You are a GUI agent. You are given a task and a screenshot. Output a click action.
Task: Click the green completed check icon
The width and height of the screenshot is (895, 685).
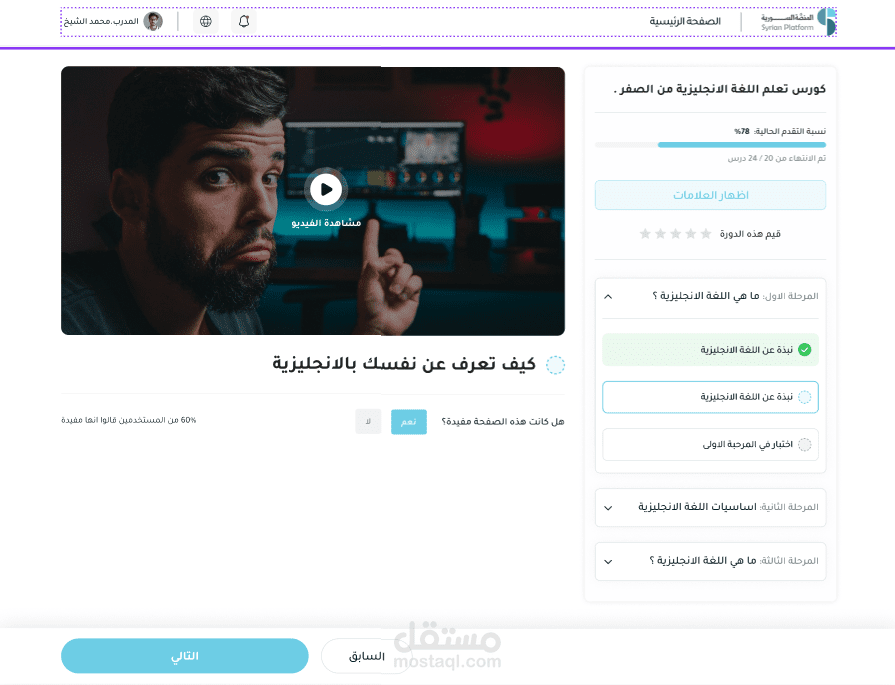click(804, 349)
